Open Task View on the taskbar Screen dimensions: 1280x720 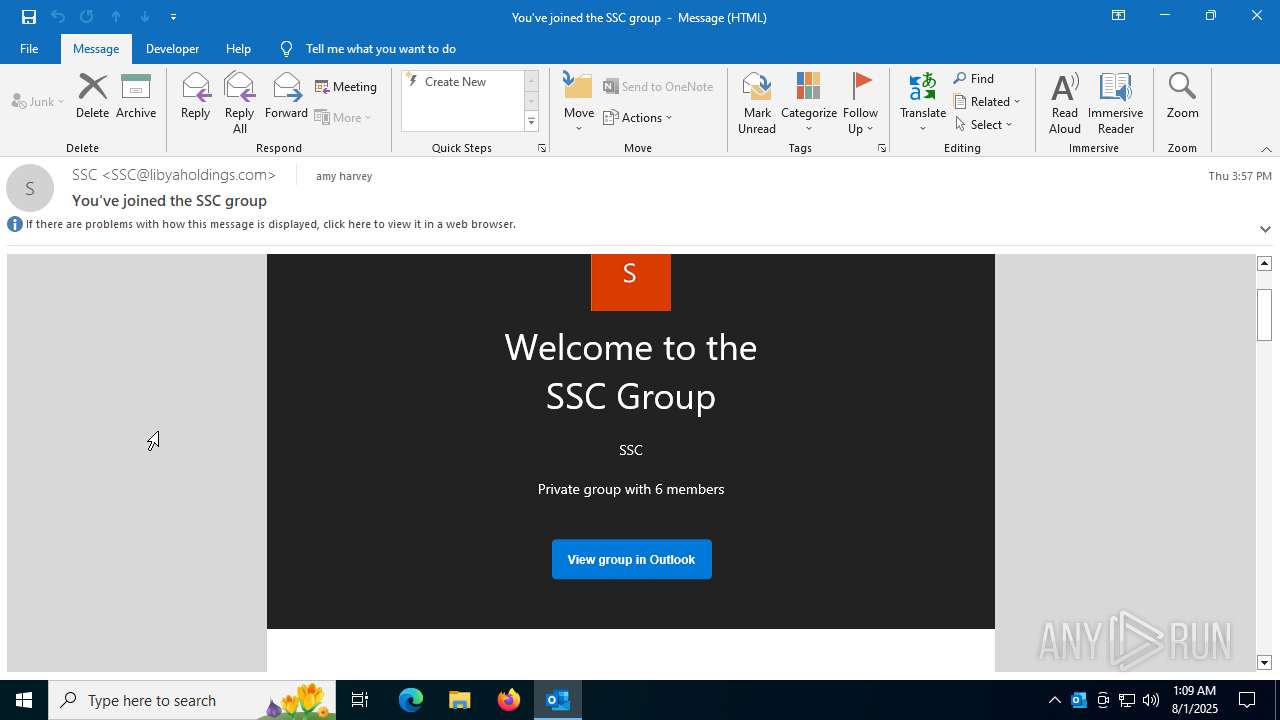point(360,700)
